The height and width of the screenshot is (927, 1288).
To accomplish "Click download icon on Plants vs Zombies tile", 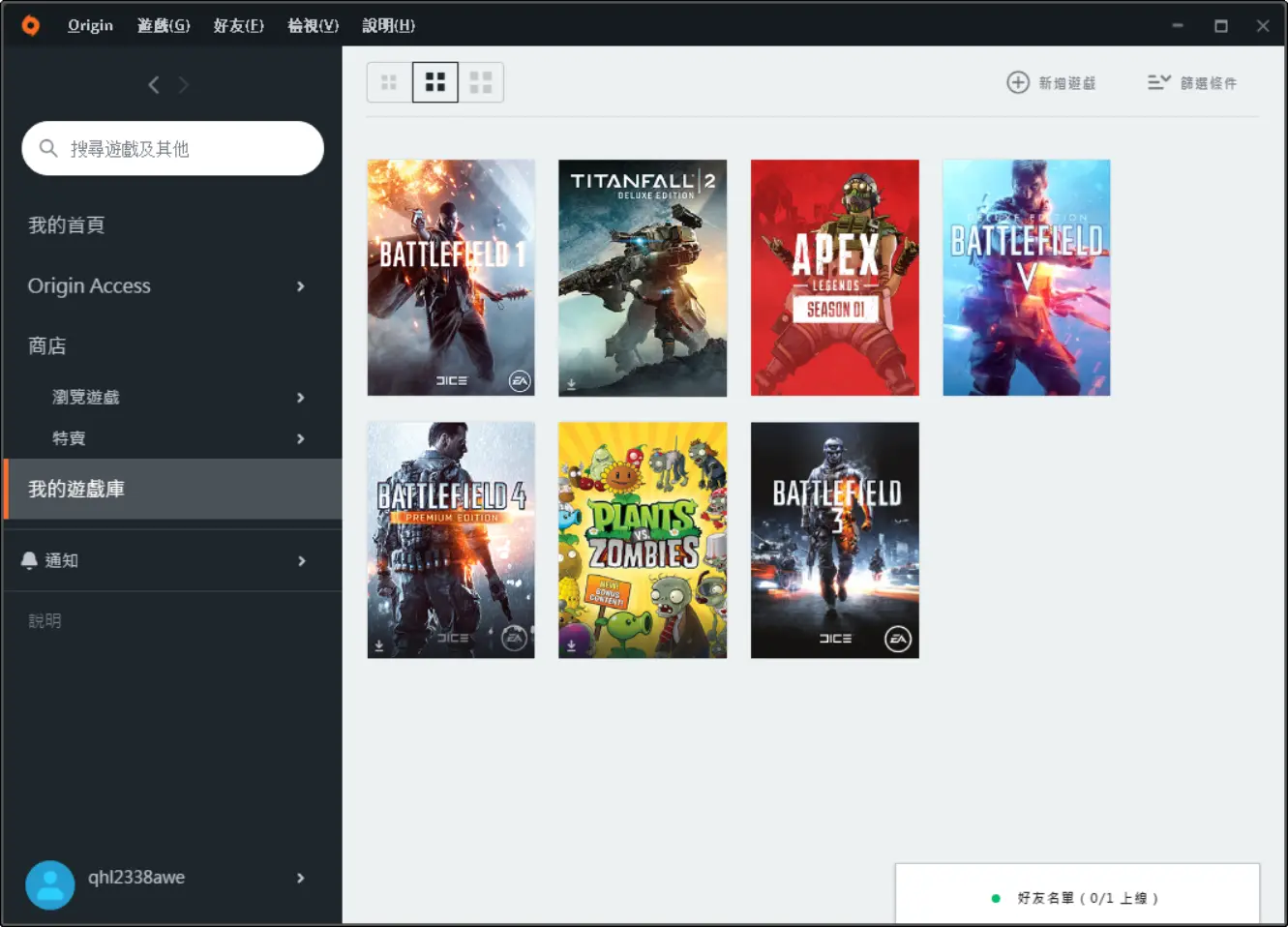I will [x=571, y=645].
